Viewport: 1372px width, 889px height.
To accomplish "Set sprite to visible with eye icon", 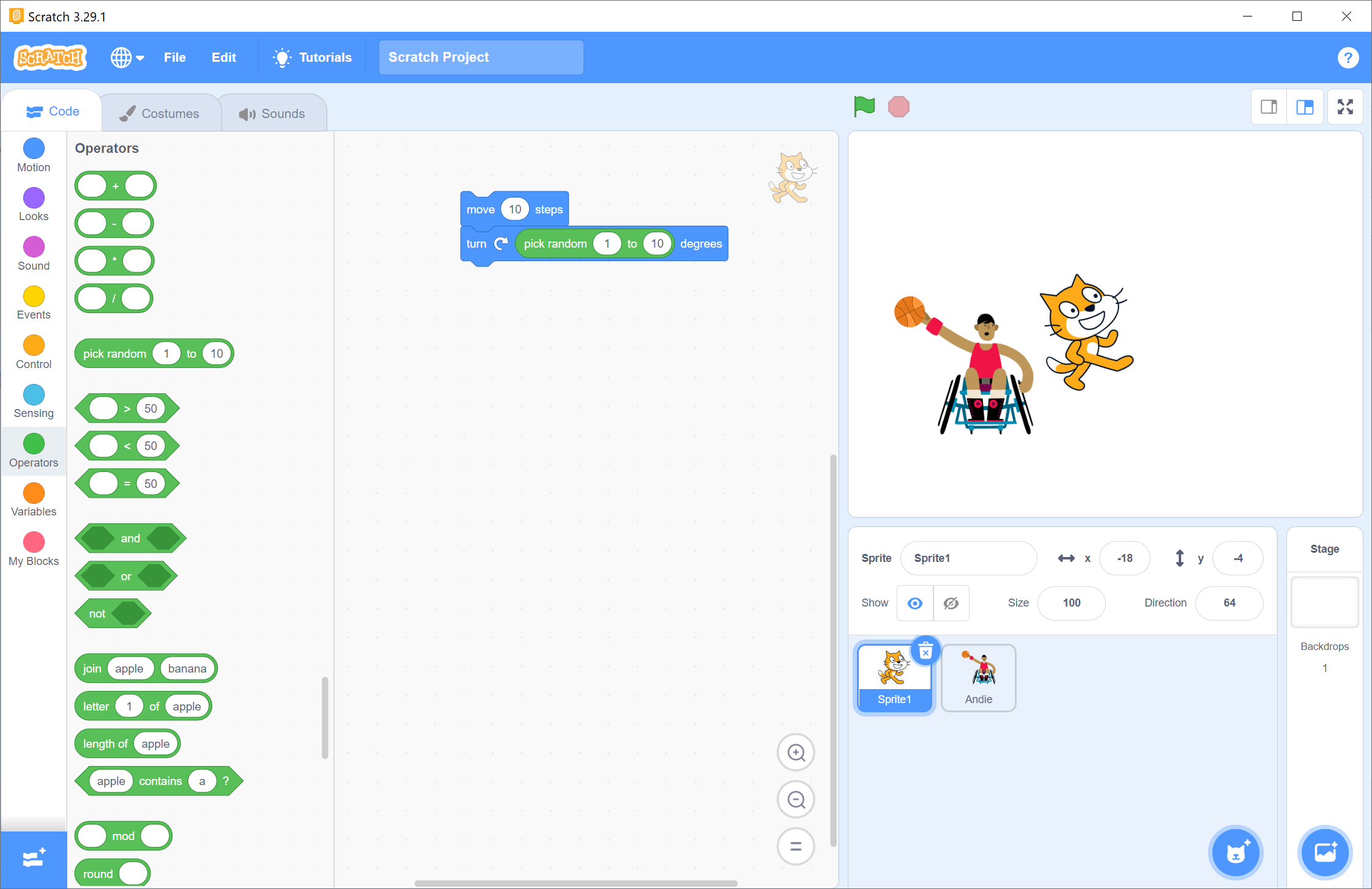I will coord(914,603).
